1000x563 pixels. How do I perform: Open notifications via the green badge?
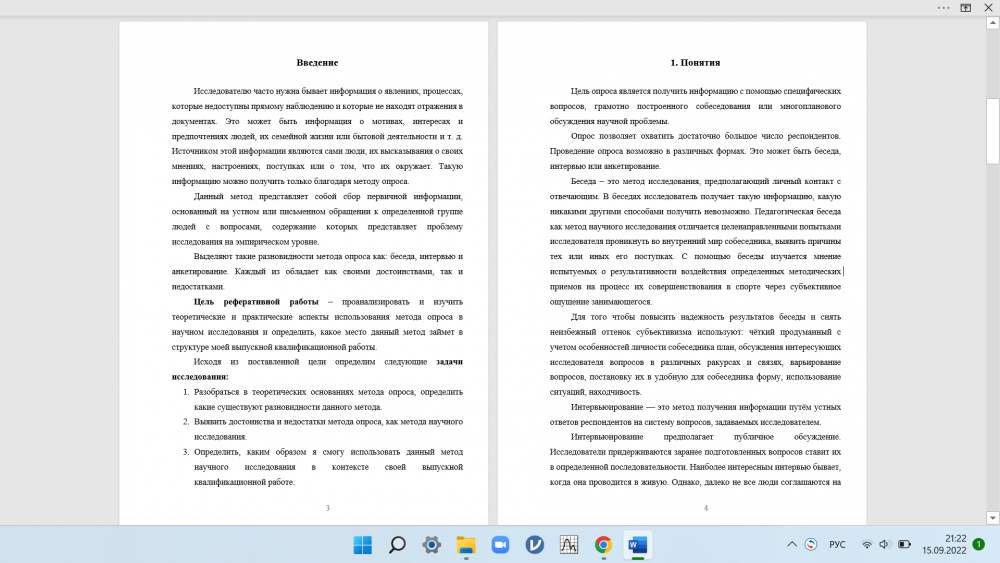(x=978, y=545)
